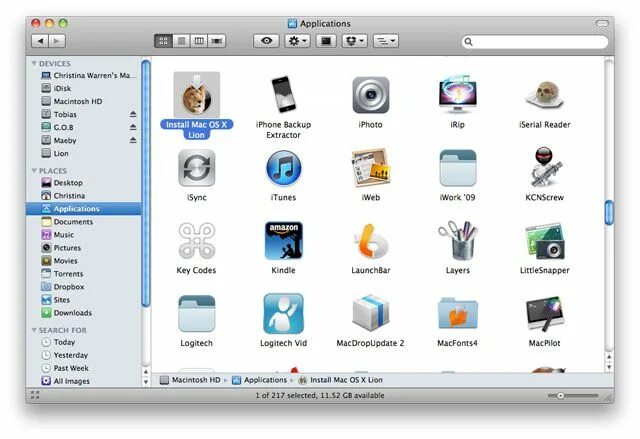Open Torrents folder in the sidebar
The width and height of the screenshot is (640, 439).
(x=84, y=274)
